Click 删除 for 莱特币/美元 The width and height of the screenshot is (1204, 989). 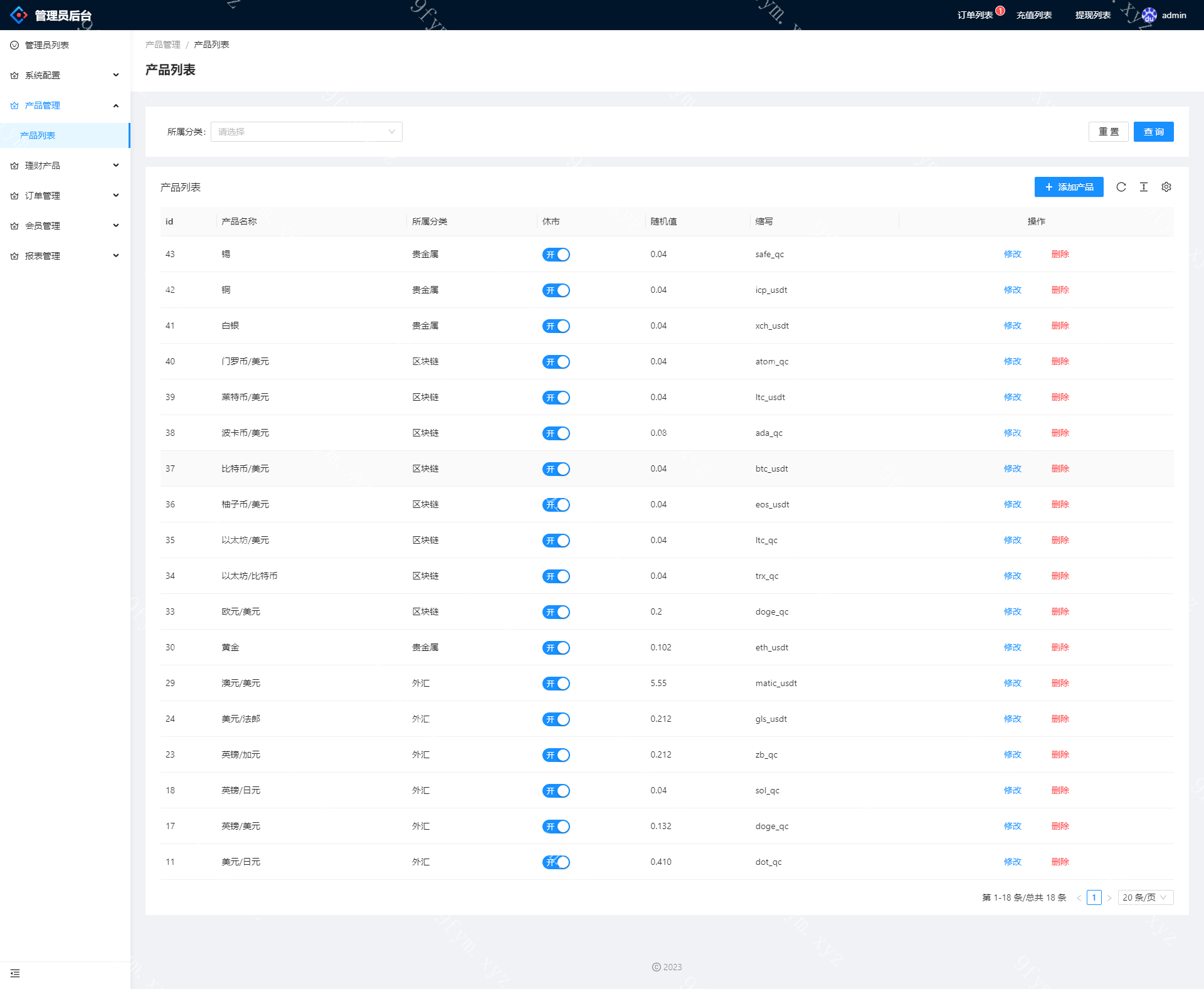click(x=1060, y=397)
